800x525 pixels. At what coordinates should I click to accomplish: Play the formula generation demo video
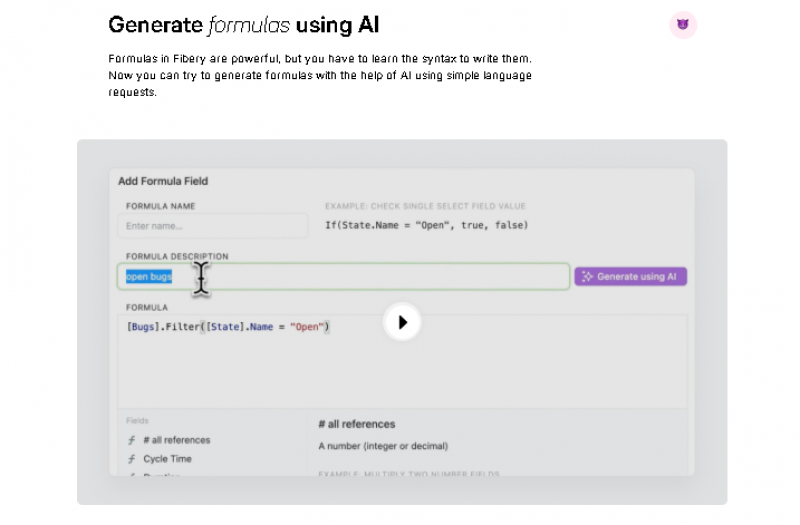pyautogui.click(x=402, y=322)
